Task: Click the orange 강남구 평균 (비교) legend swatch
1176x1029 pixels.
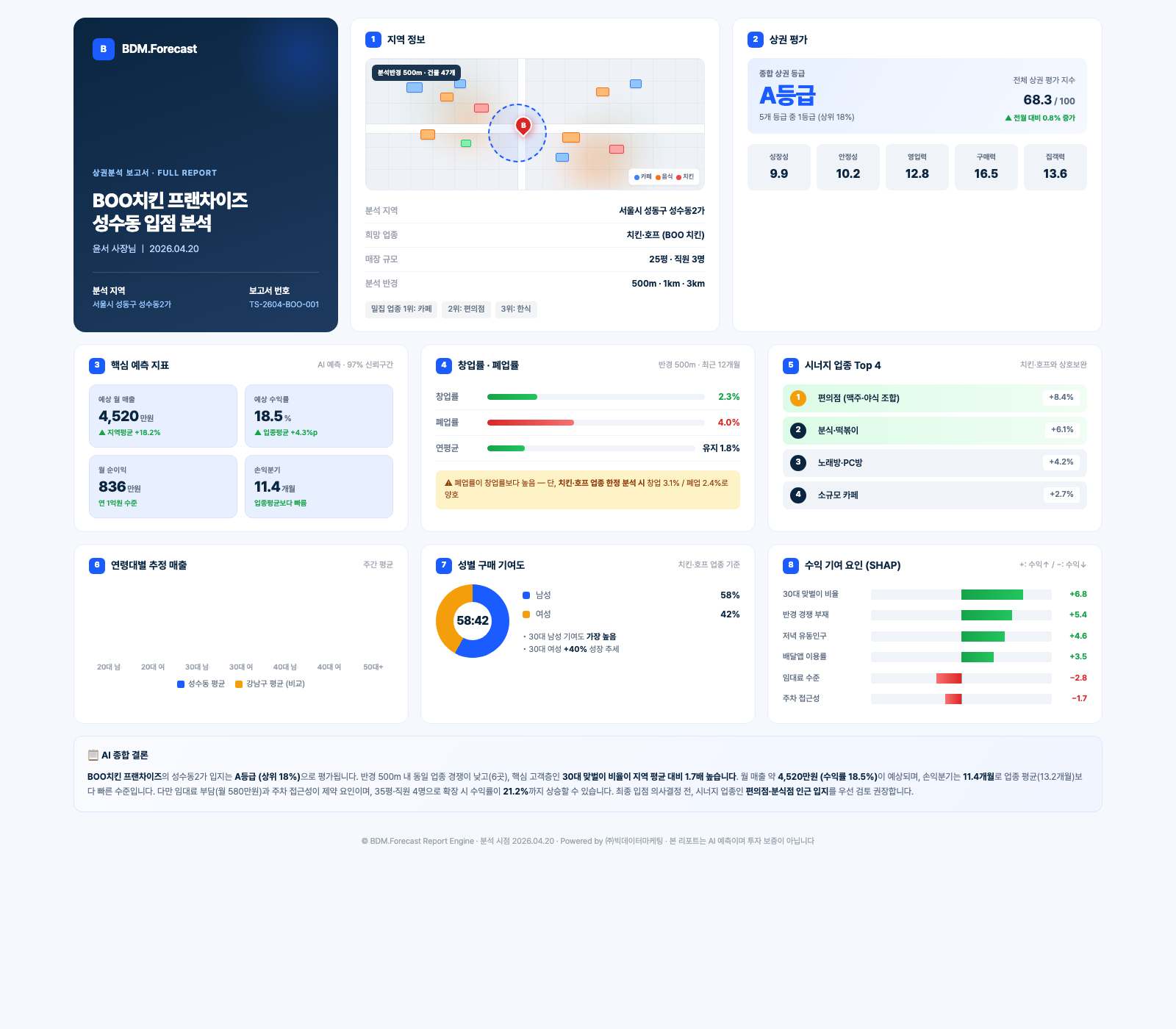Action: 239,684
